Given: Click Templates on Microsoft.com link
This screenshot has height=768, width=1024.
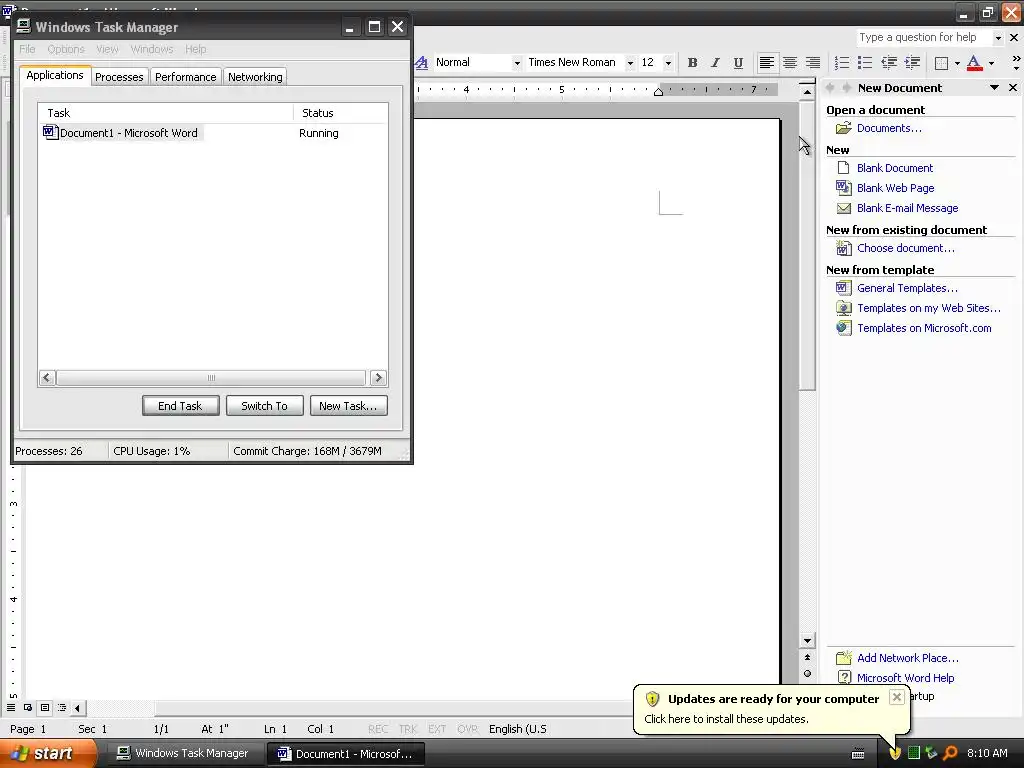Looking at the screenshot, I should pyautogui.click(x=924, y=328).
